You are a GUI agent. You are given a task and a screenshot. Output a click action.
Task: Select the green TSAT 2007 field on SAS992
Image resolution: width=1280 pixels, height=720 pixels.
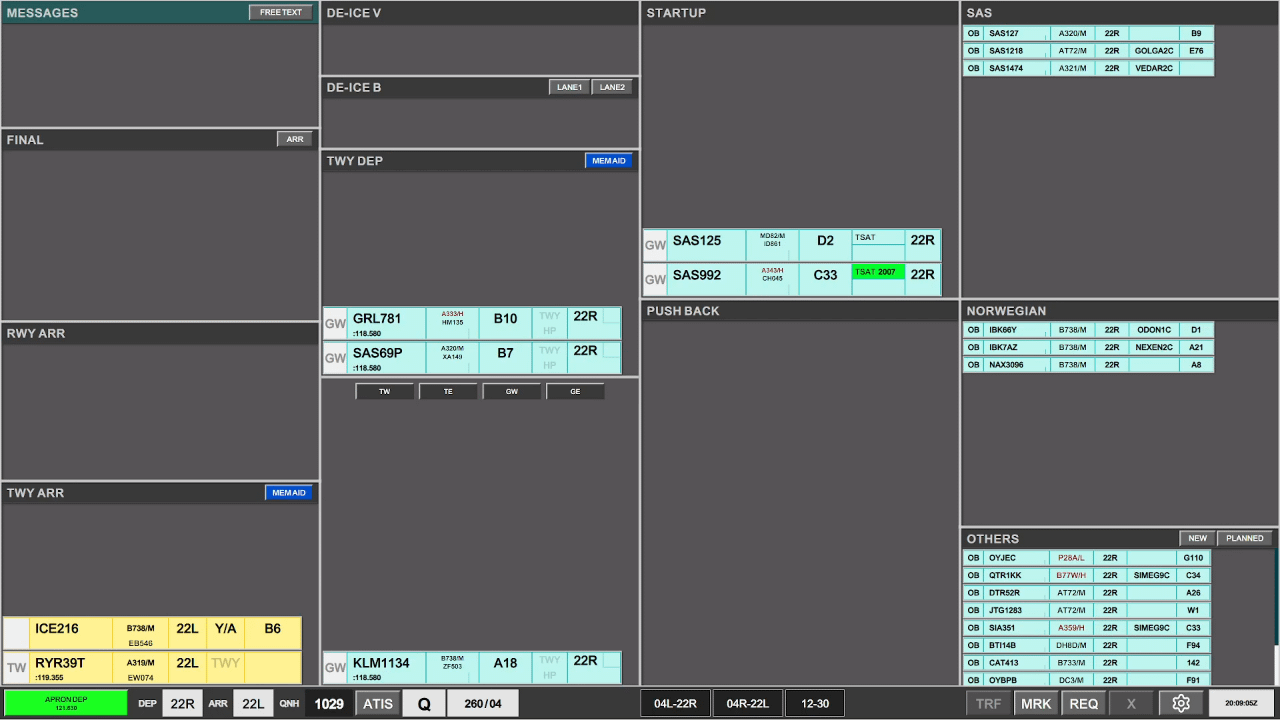pos(878,271)
